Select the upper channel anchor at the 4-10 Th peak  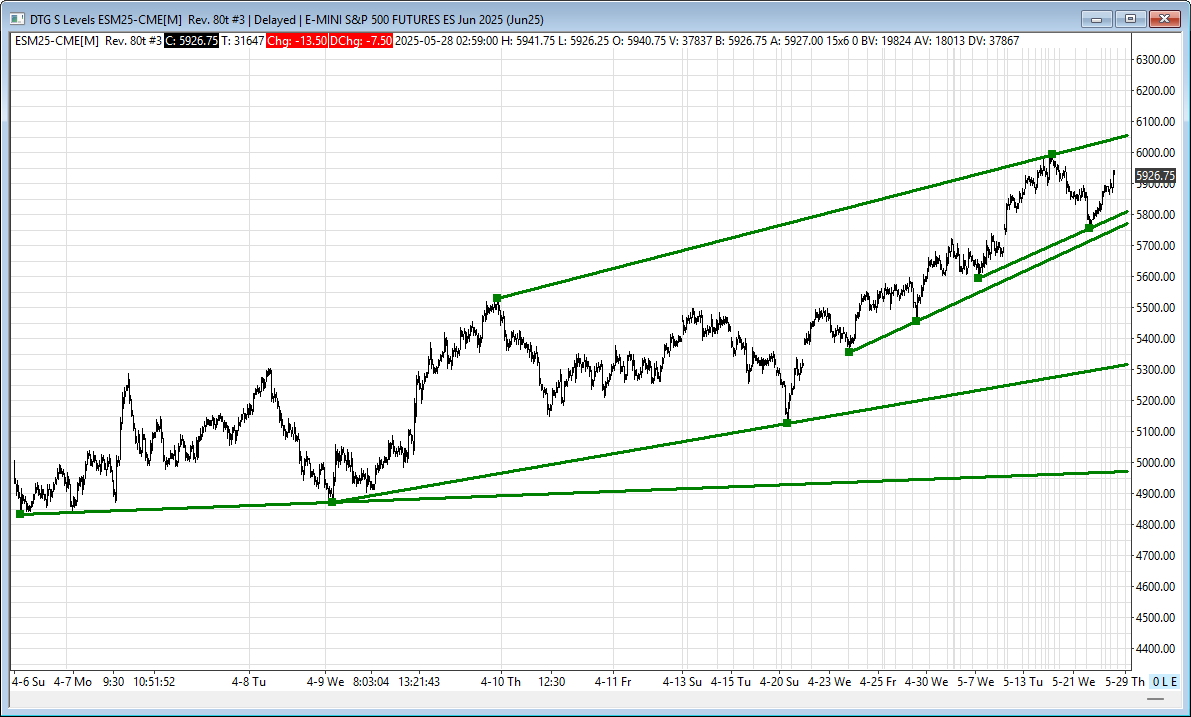click(497, 298)
